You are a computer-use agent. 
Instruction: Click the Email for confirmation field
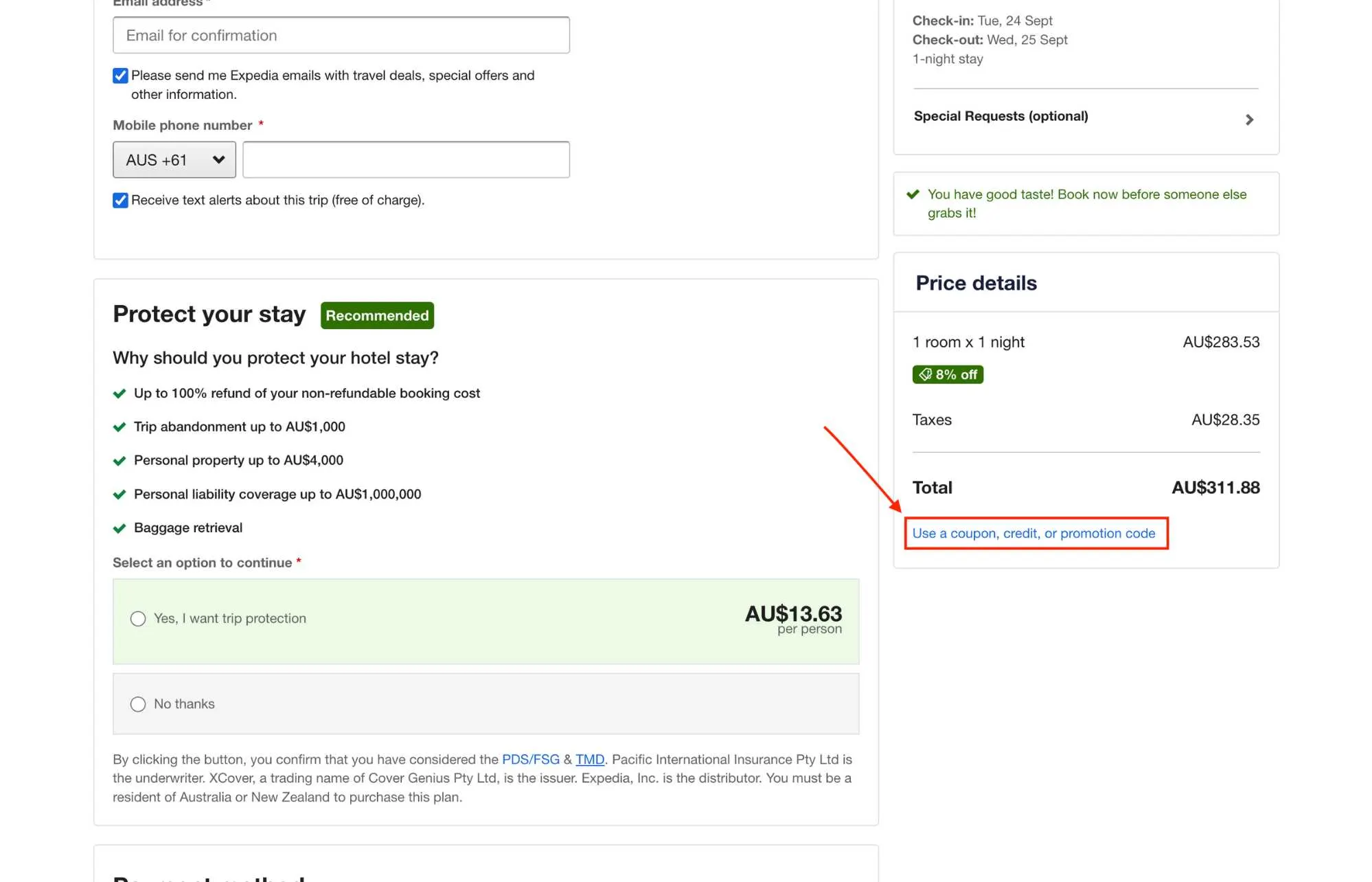pos(341,35)
